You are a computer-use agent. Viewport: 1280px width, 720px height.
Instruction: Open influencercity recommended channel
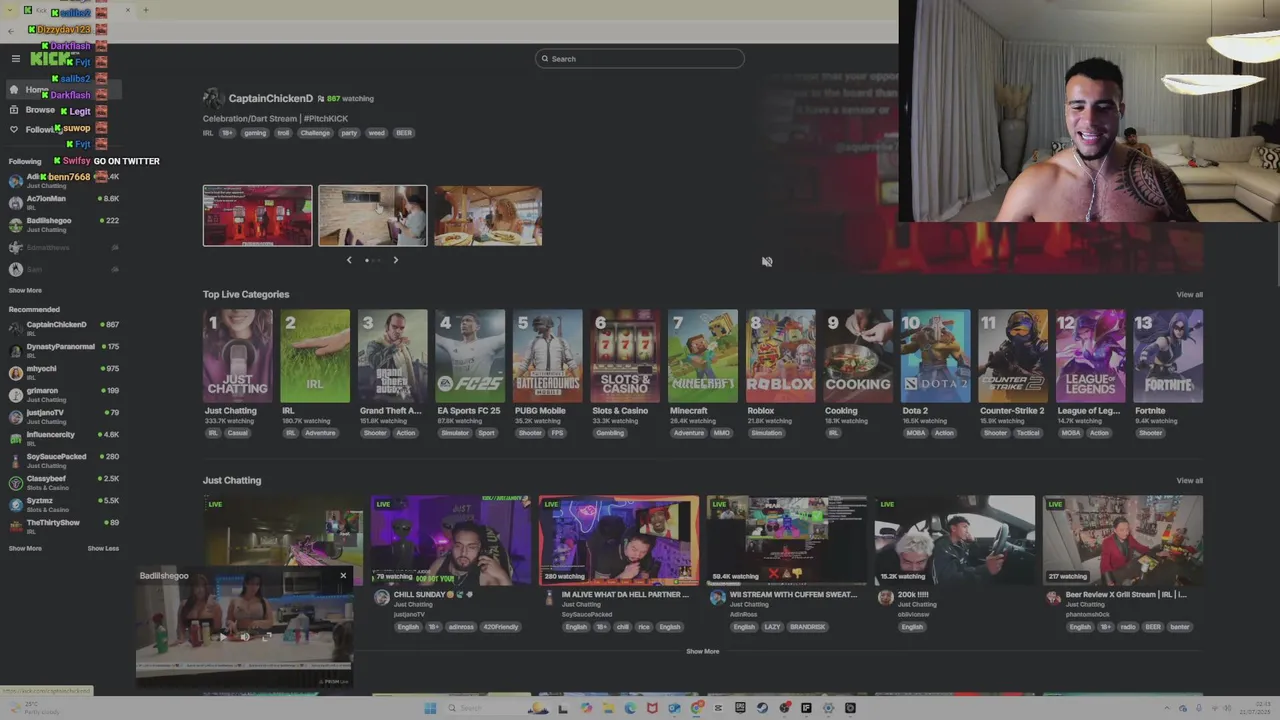63,439
